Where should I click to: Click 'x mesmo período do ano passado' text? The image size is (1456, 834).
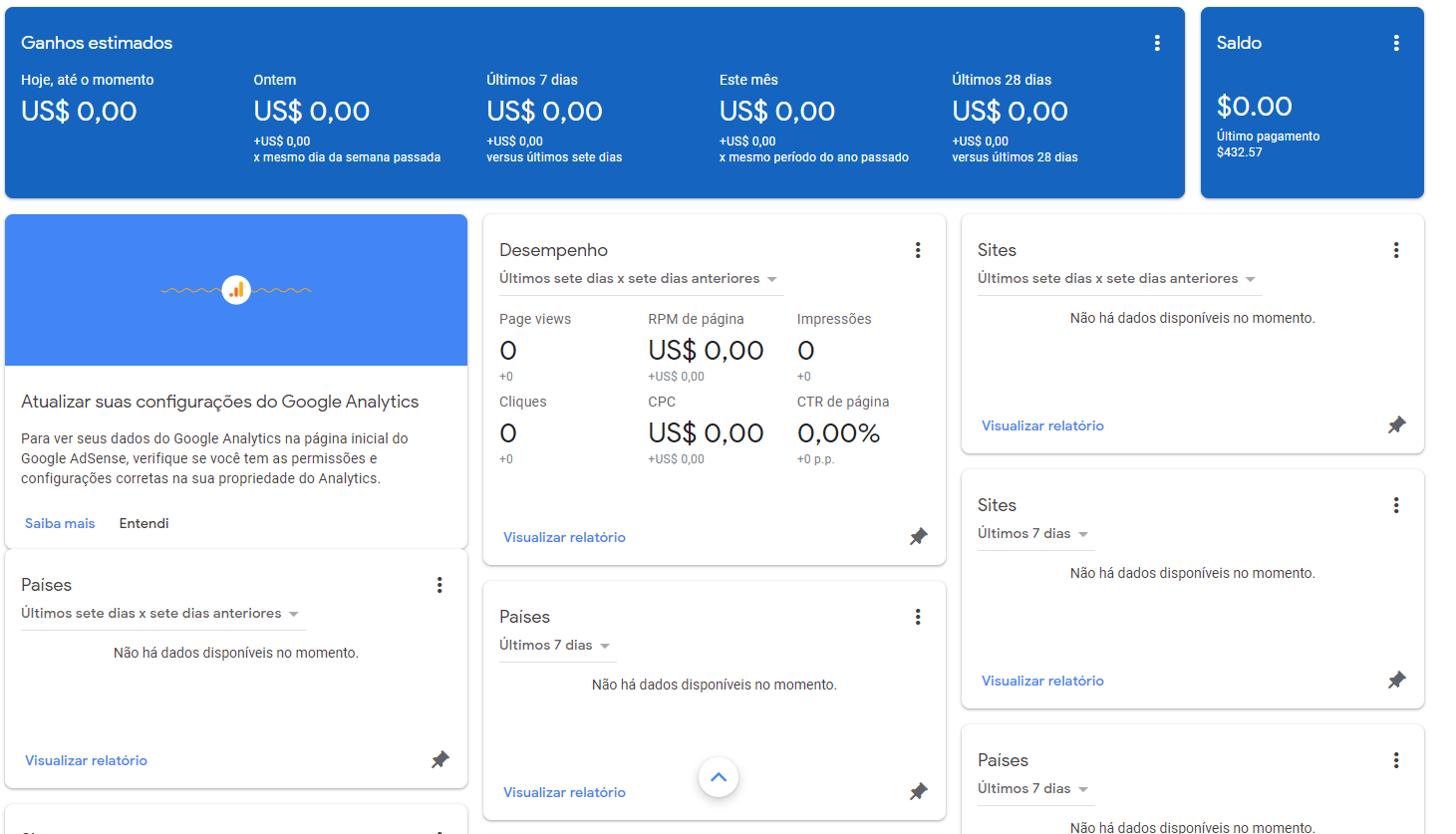(814, 157)
